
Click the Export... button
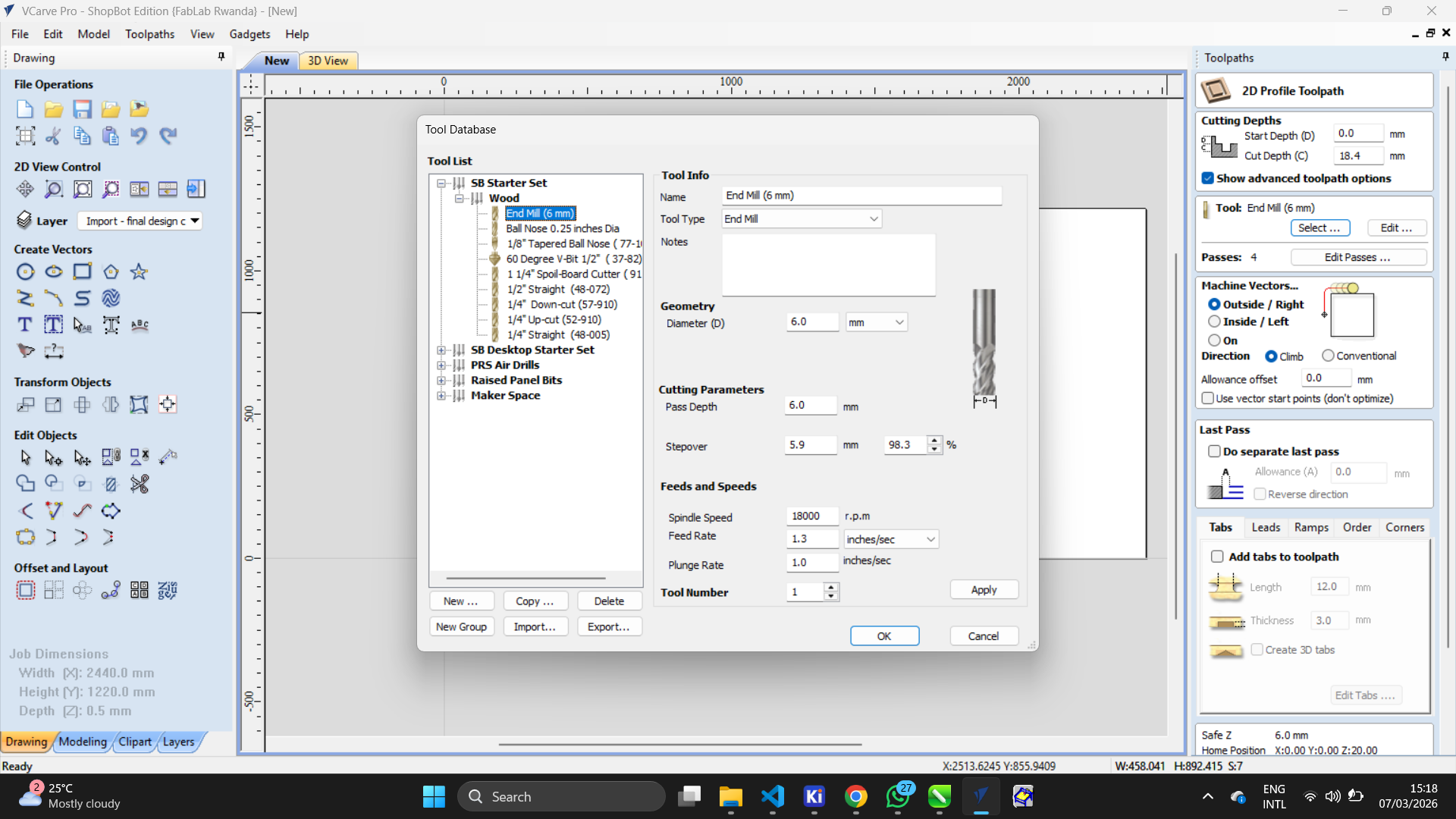click(x=608, y=626)
